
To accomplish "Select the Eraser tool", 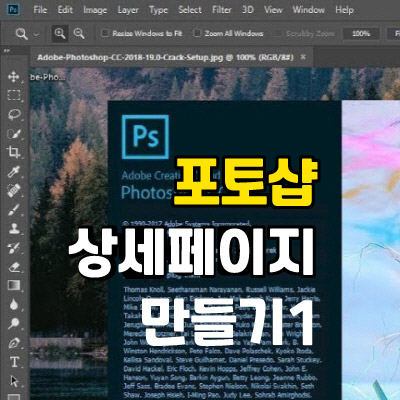I will tap(14, 267).
